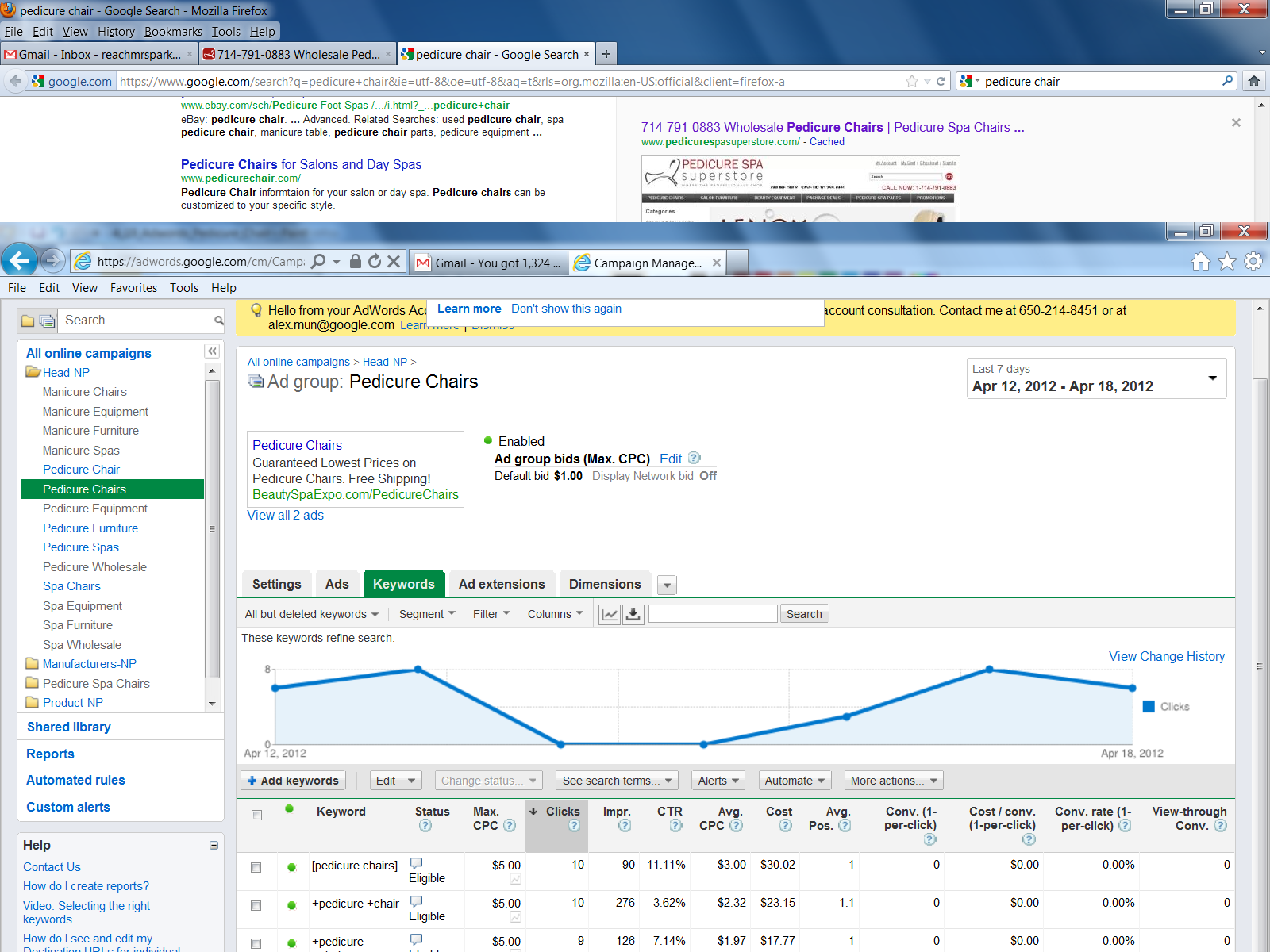Screen dimensions: 1270x952
Task: Open the IE Tools gear icon
Action: tap(1253, 262)
